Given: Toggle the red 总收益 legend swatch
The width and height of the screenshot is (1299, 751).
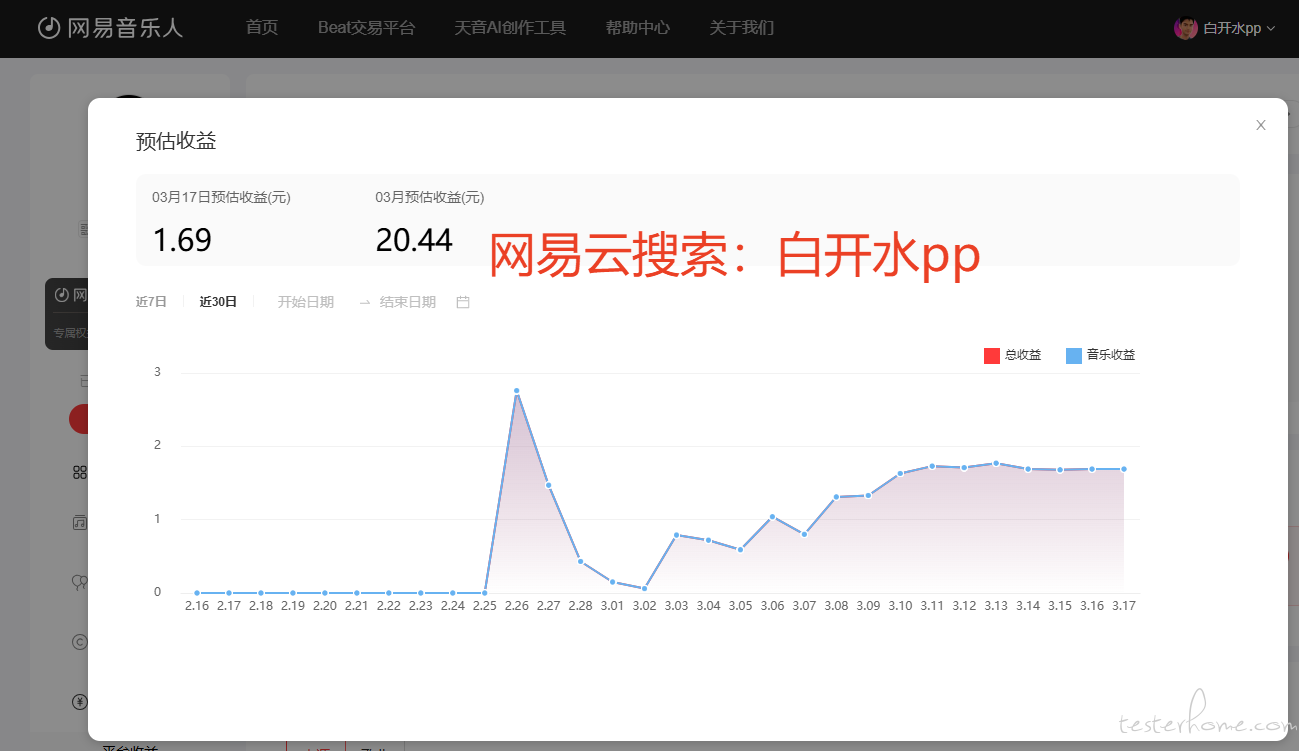Looking at the screenshot, I should coord(992,355).
